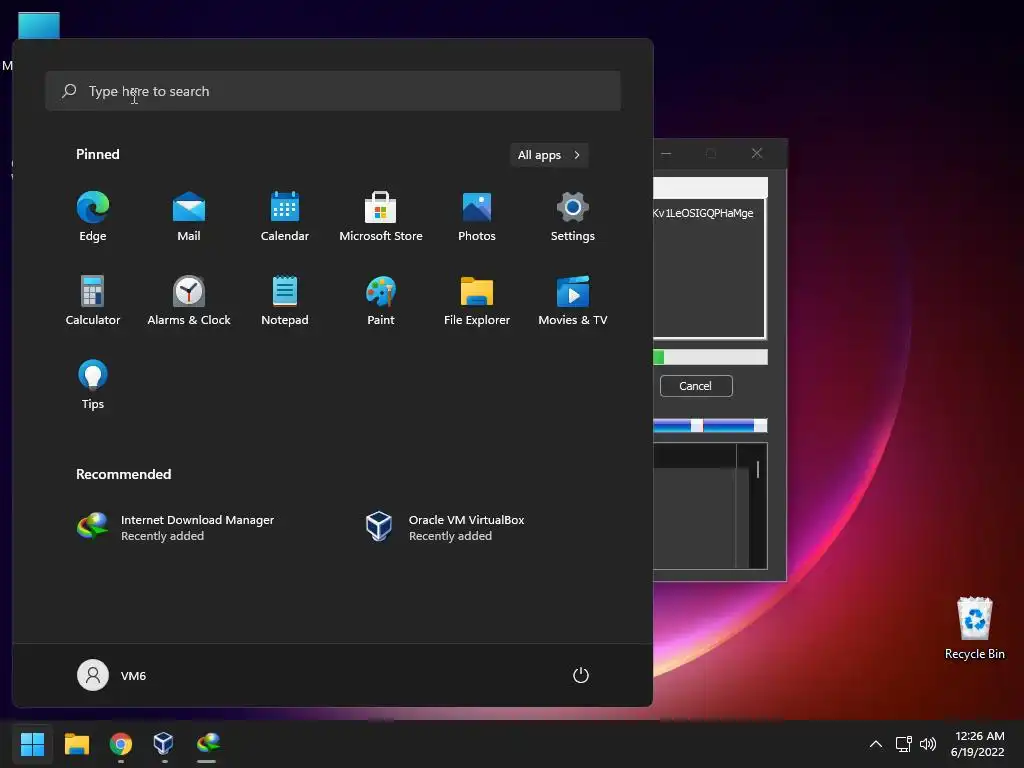This screenshot has height=768, width=1024.
Task: Open Google Chrome from taskbar
Action: tap(121, 743)
